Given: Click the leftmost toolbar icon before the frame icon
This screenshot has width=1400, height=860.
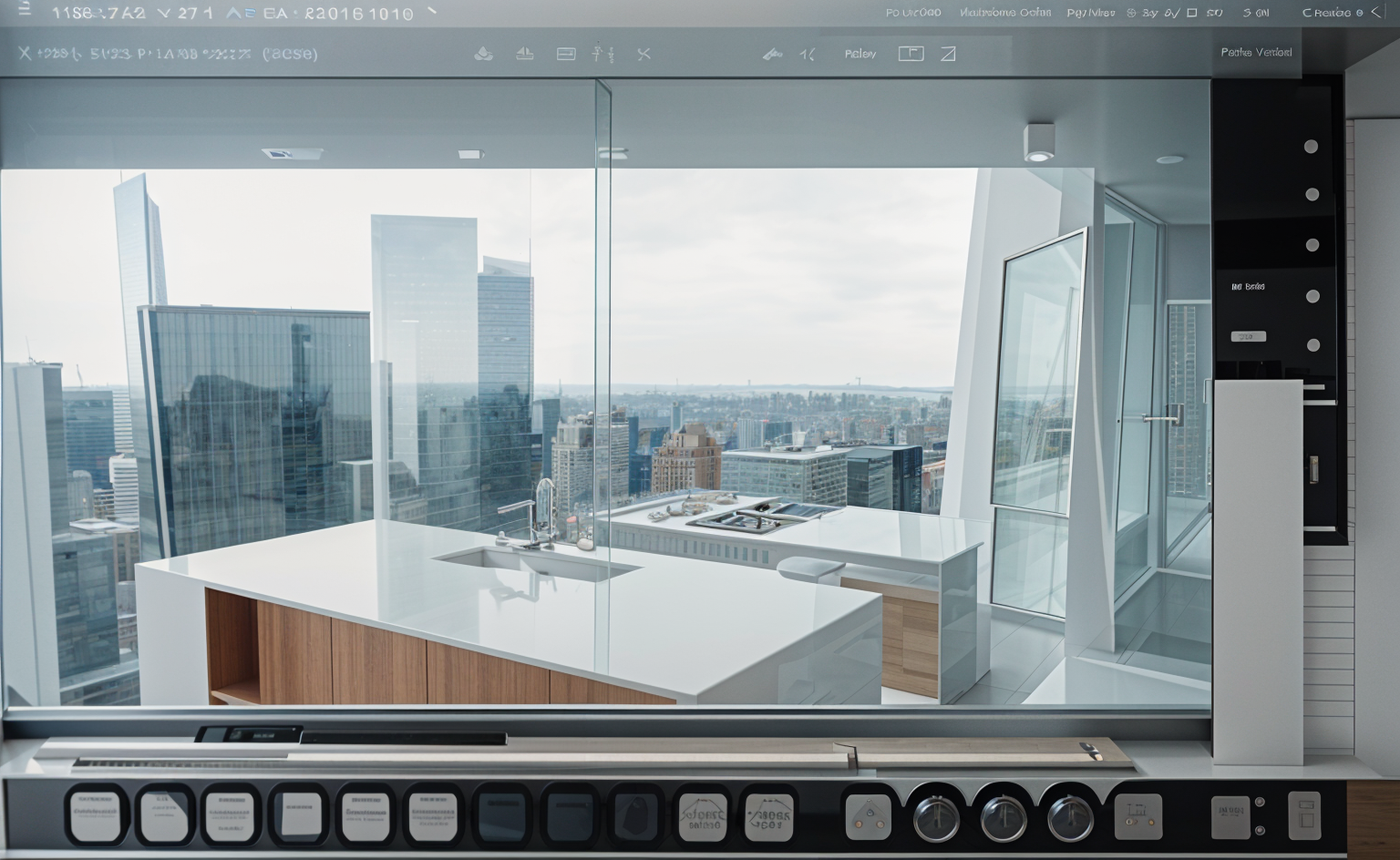Looking at the screenshot, I should [484, 54].
